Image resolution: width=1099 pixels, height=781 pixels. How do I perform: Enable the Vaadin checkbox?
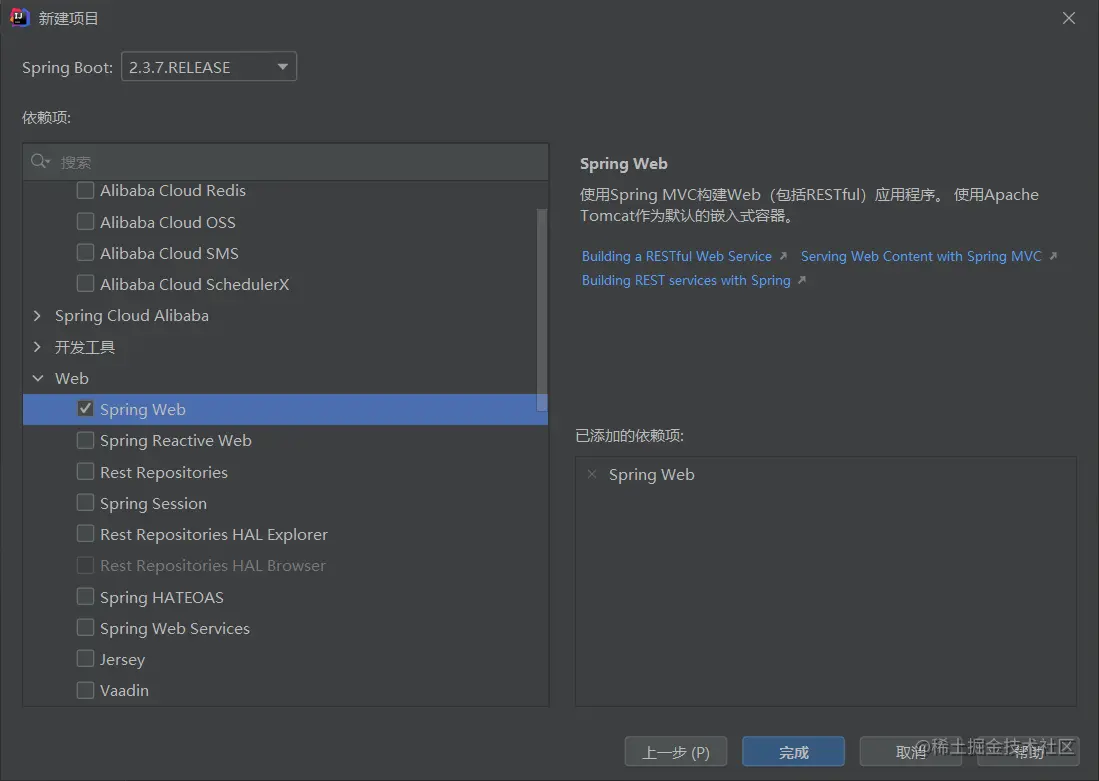85,691
